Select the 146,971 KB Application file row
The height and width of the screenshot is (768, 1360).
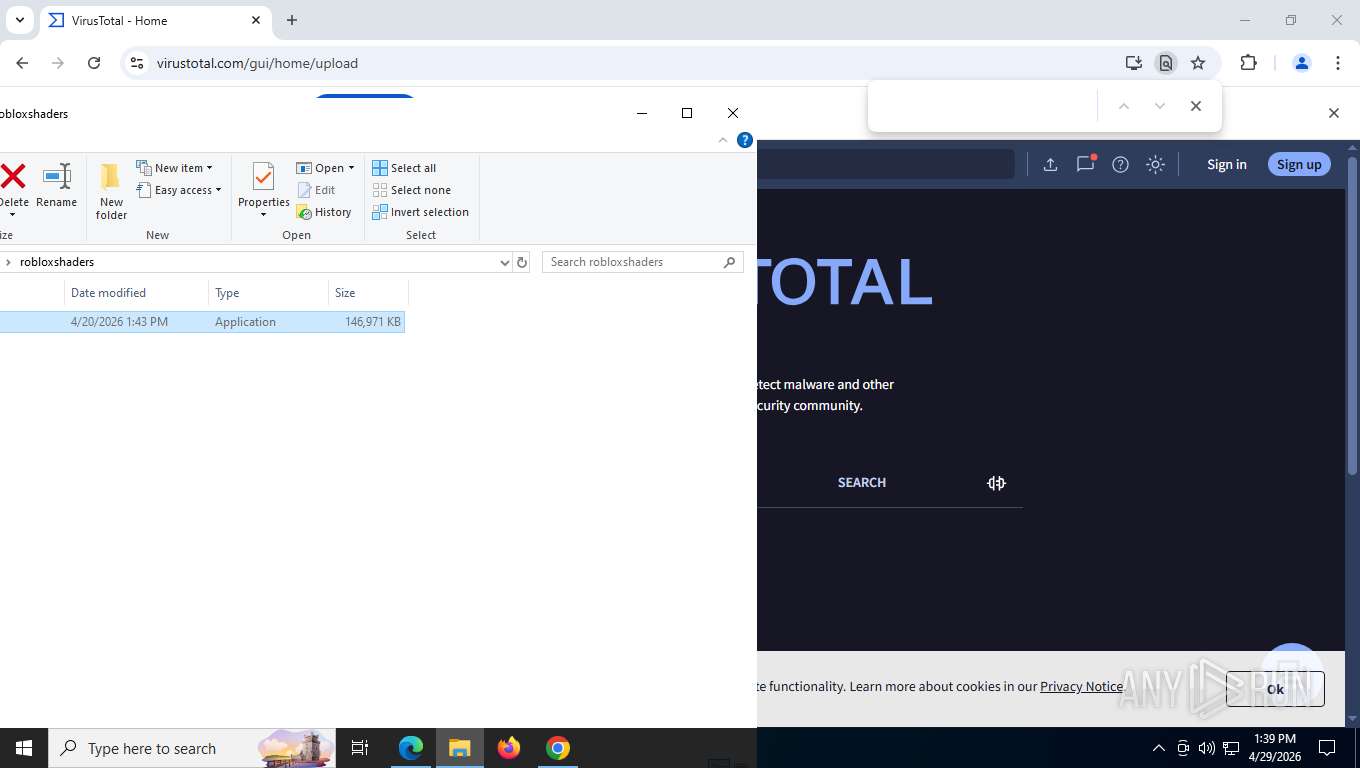(202, 322)
